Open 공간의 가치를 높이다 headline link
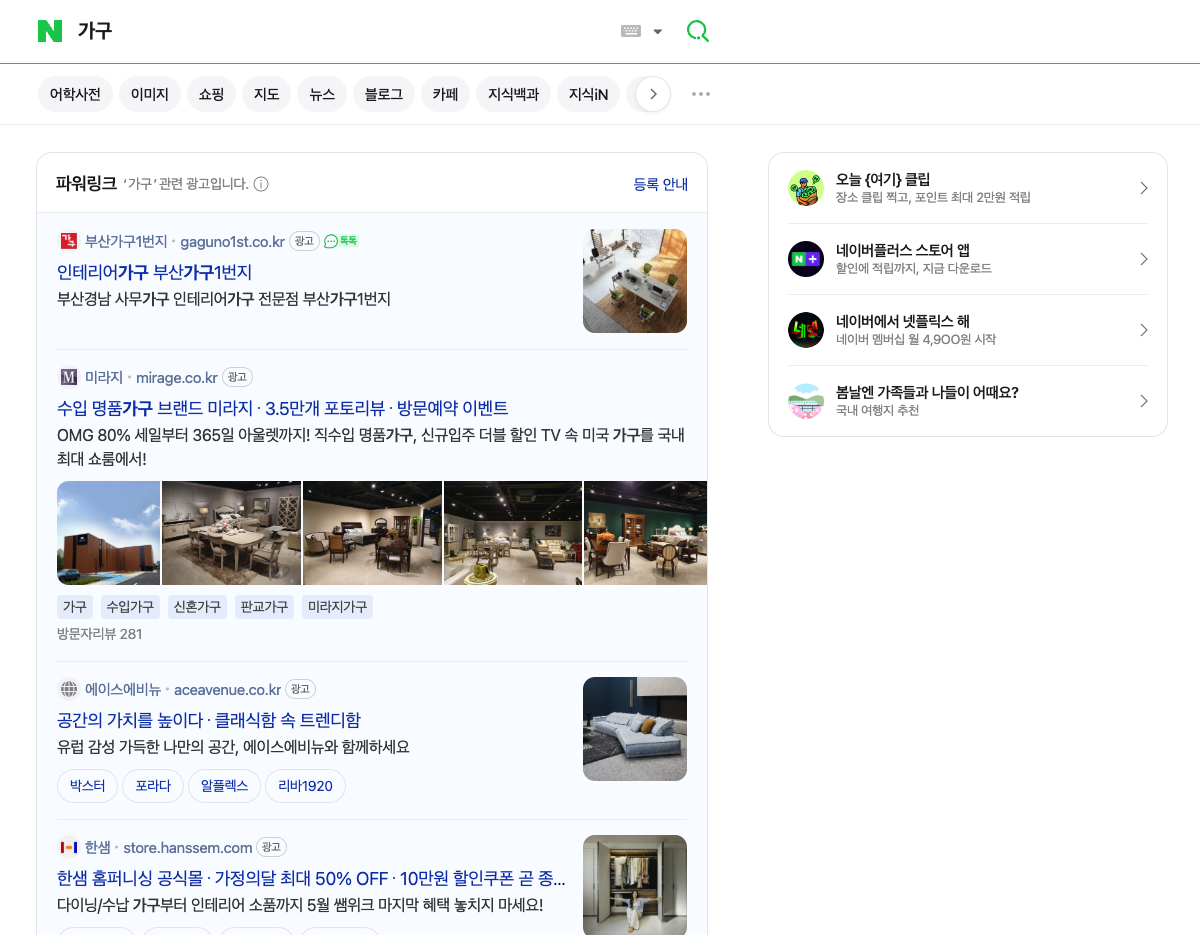Image resolution: width=1200 pixels, height=935 pixels. pyautogui.click(x=129, y=720)
